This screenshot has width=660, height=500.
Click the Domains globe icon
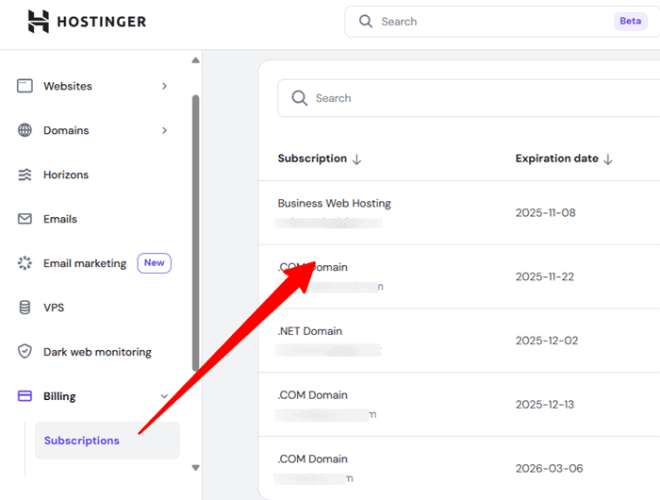pyautogui.click(x=25, y=130)
